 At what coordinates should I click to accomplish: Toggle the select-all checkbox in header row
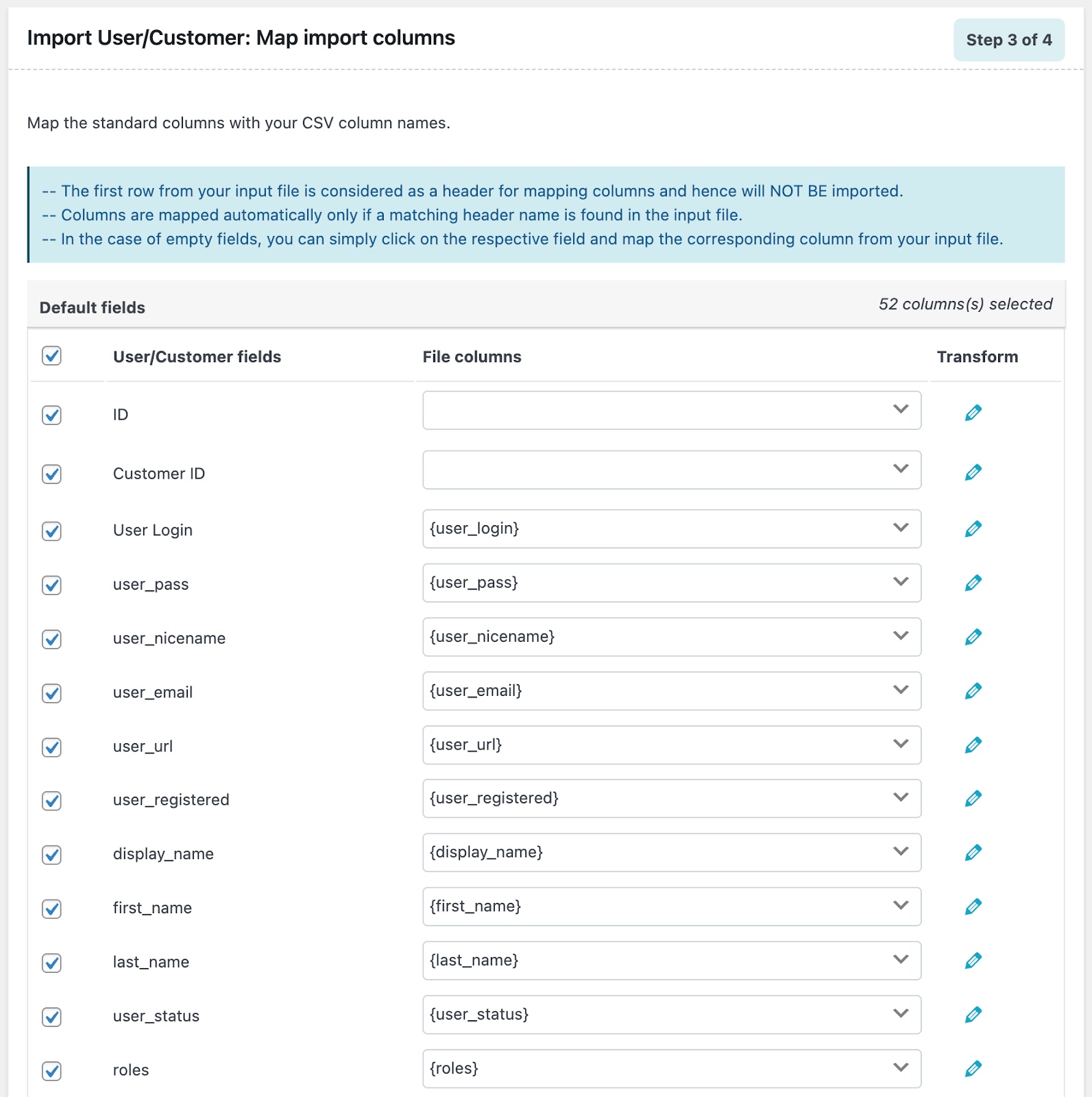point(51,356)
